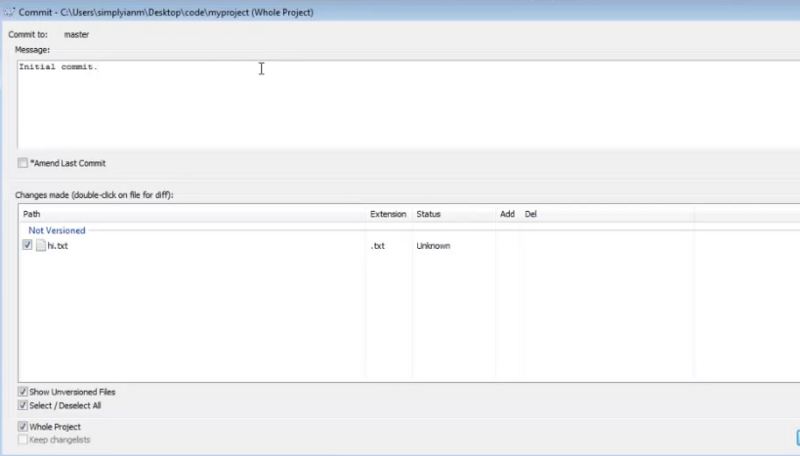Click the Keep changelists checkbox
Screen dimensions: 800x456
22,440
